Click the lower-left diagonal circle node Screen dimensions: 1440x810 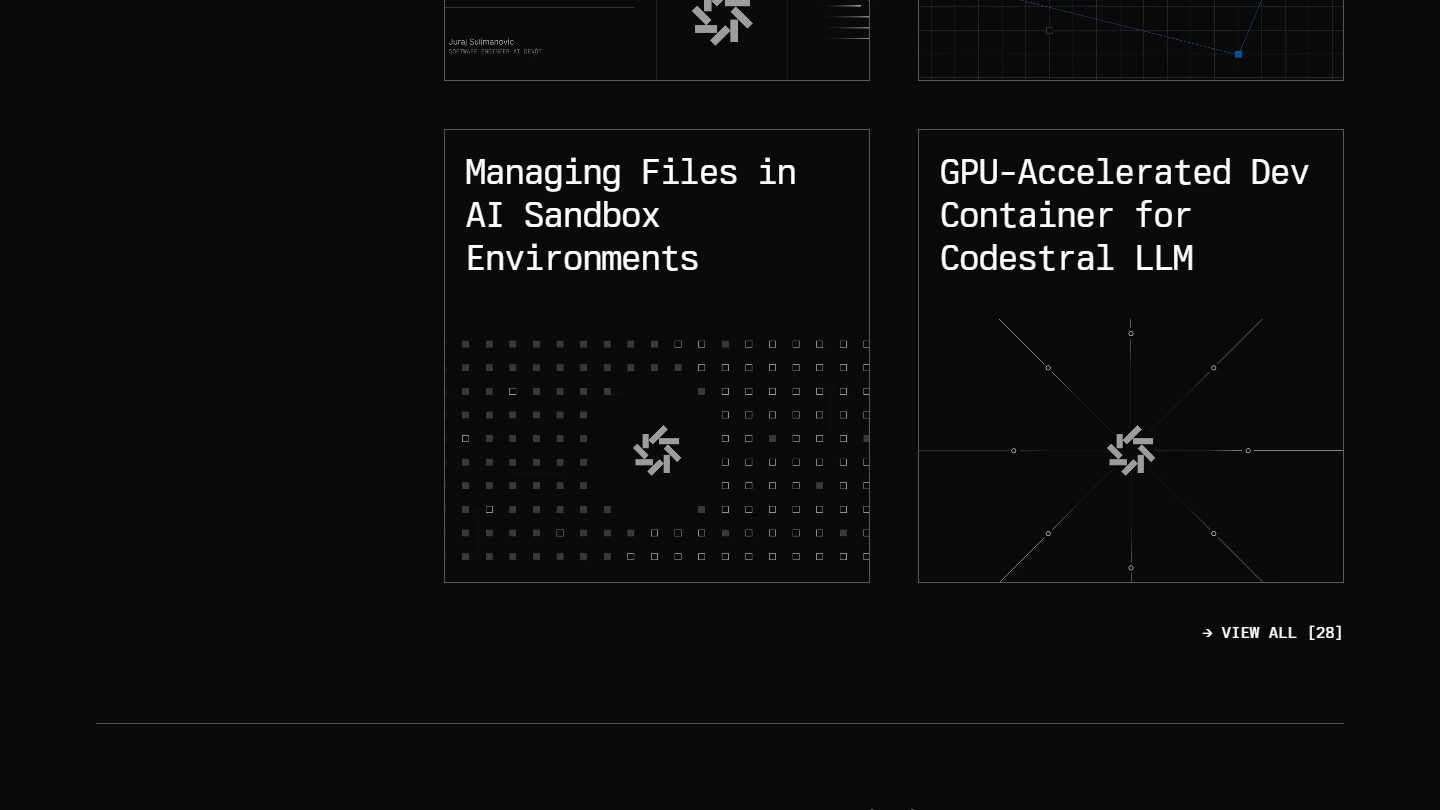1048,534
